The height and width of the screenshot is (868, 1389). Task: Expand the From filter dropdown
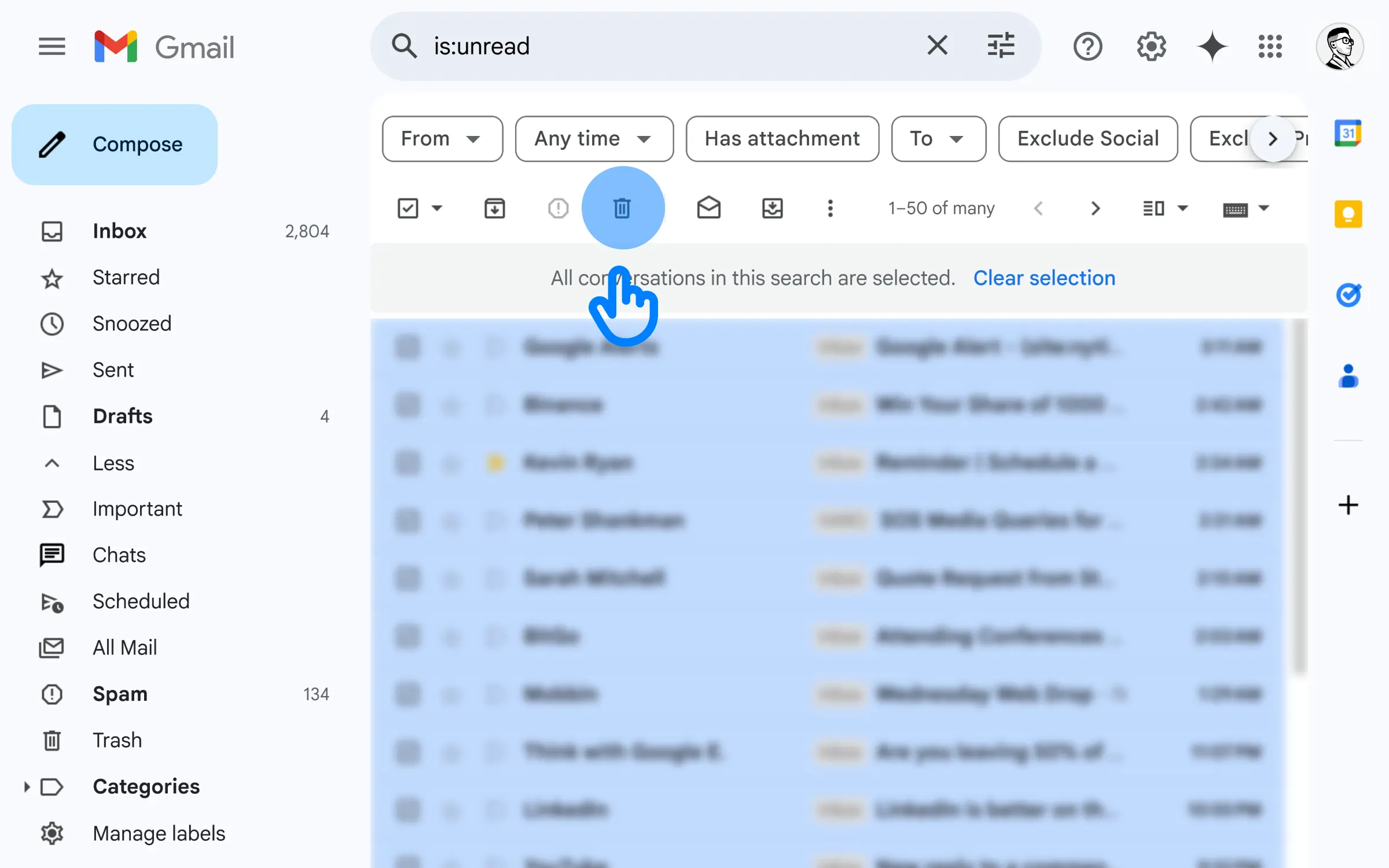[440, 138]
